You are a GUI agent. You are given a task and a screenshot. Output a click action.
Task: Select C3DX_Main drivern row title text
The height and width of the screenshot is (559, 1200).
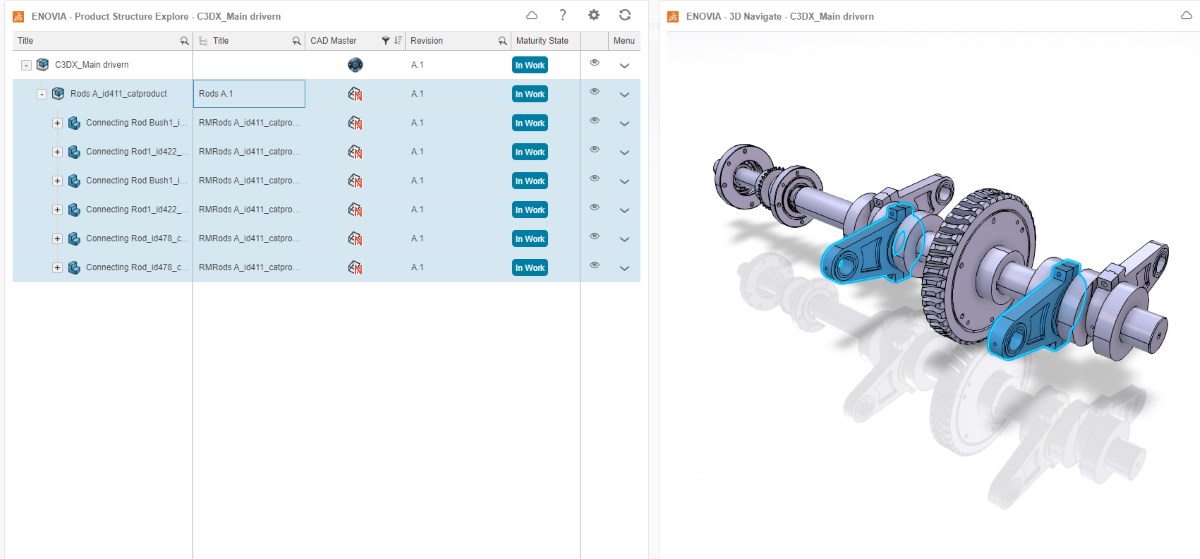tap(92, 65)
